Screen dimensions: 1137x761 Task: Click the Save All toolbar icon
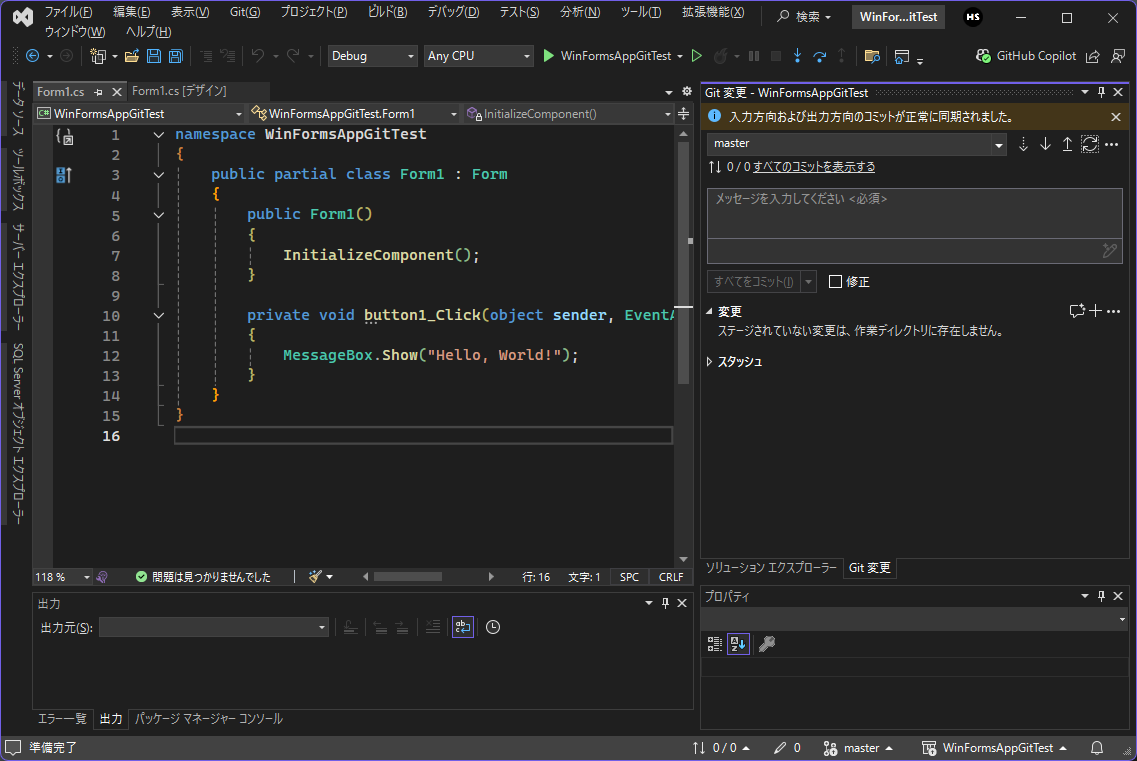pos(175,56)
